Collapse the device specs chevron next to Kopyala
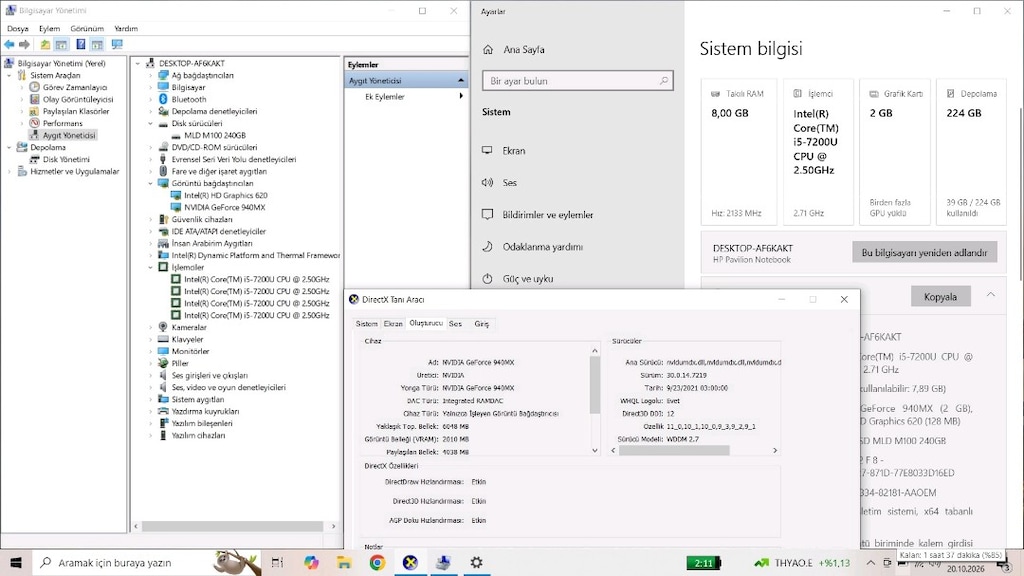 (991, 295)
